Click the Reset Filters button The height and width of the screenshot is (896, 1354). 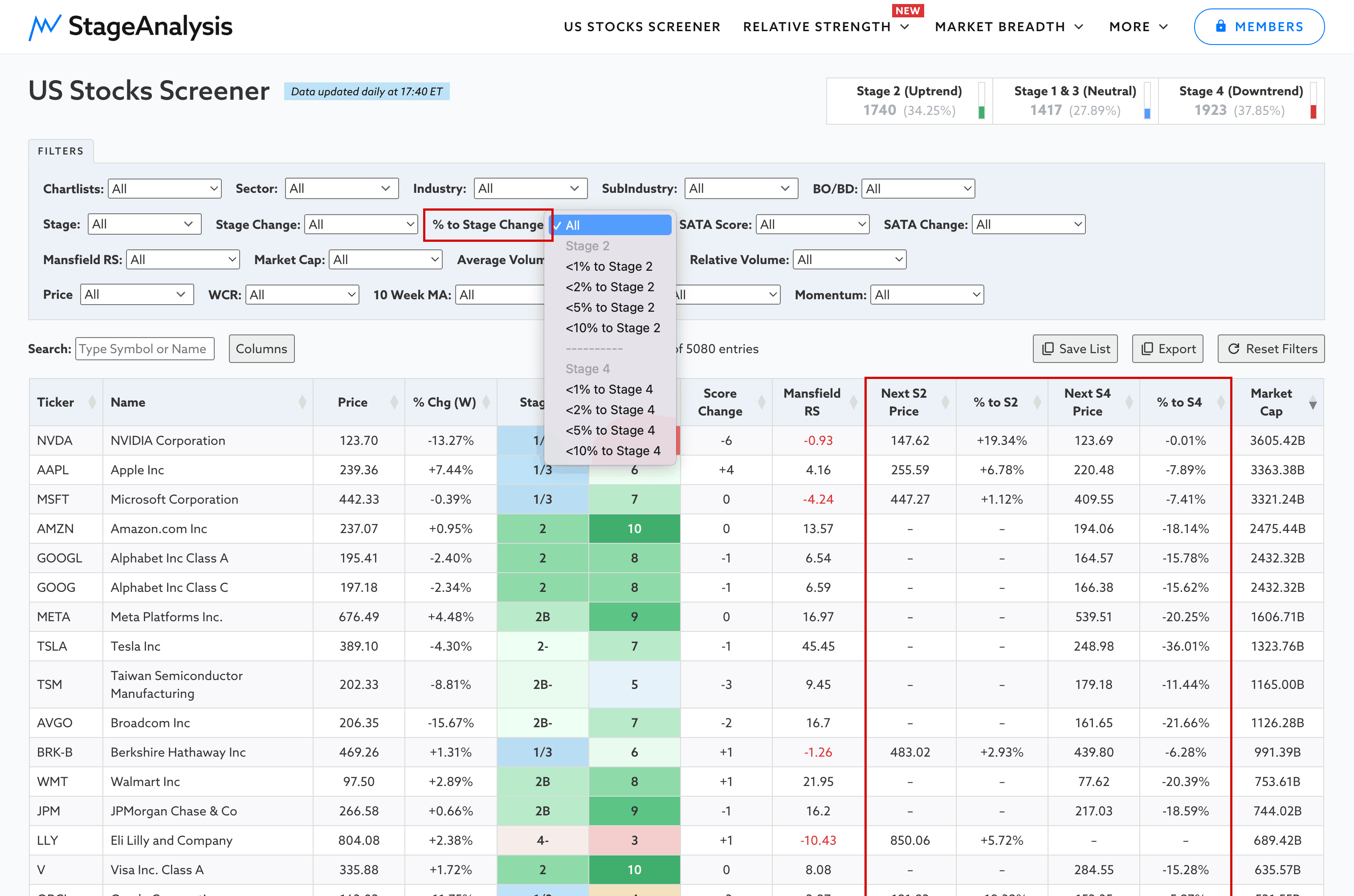(1271, 349)
